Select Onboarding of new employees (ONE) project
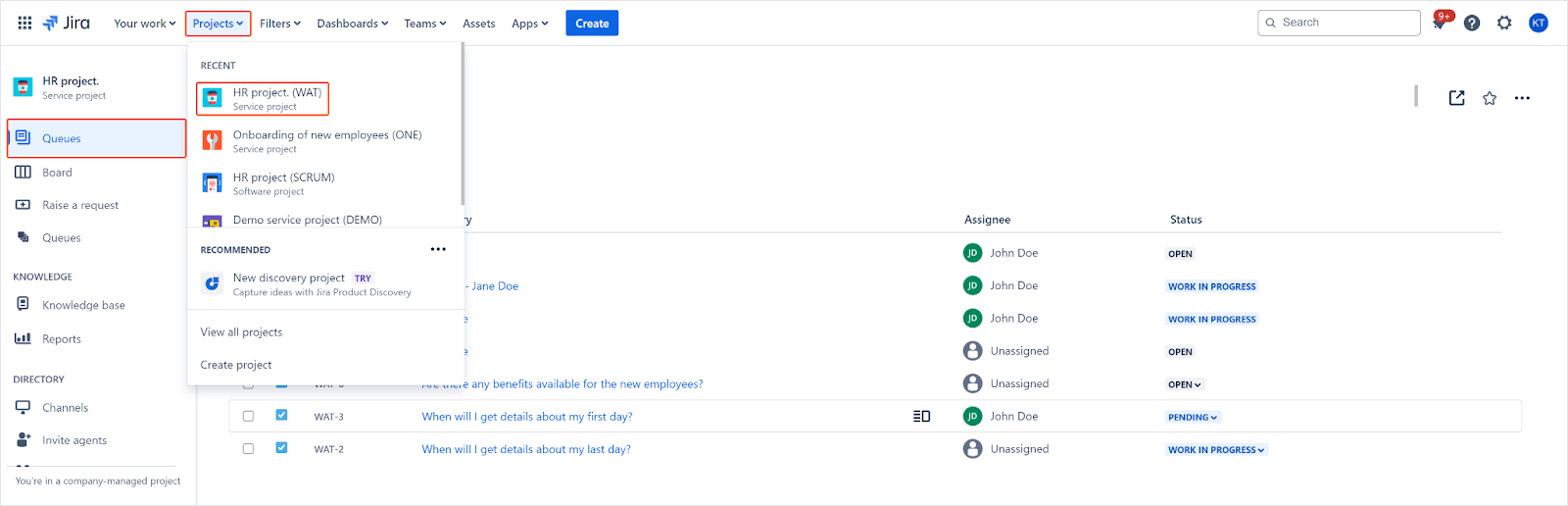 pos(323,141)
